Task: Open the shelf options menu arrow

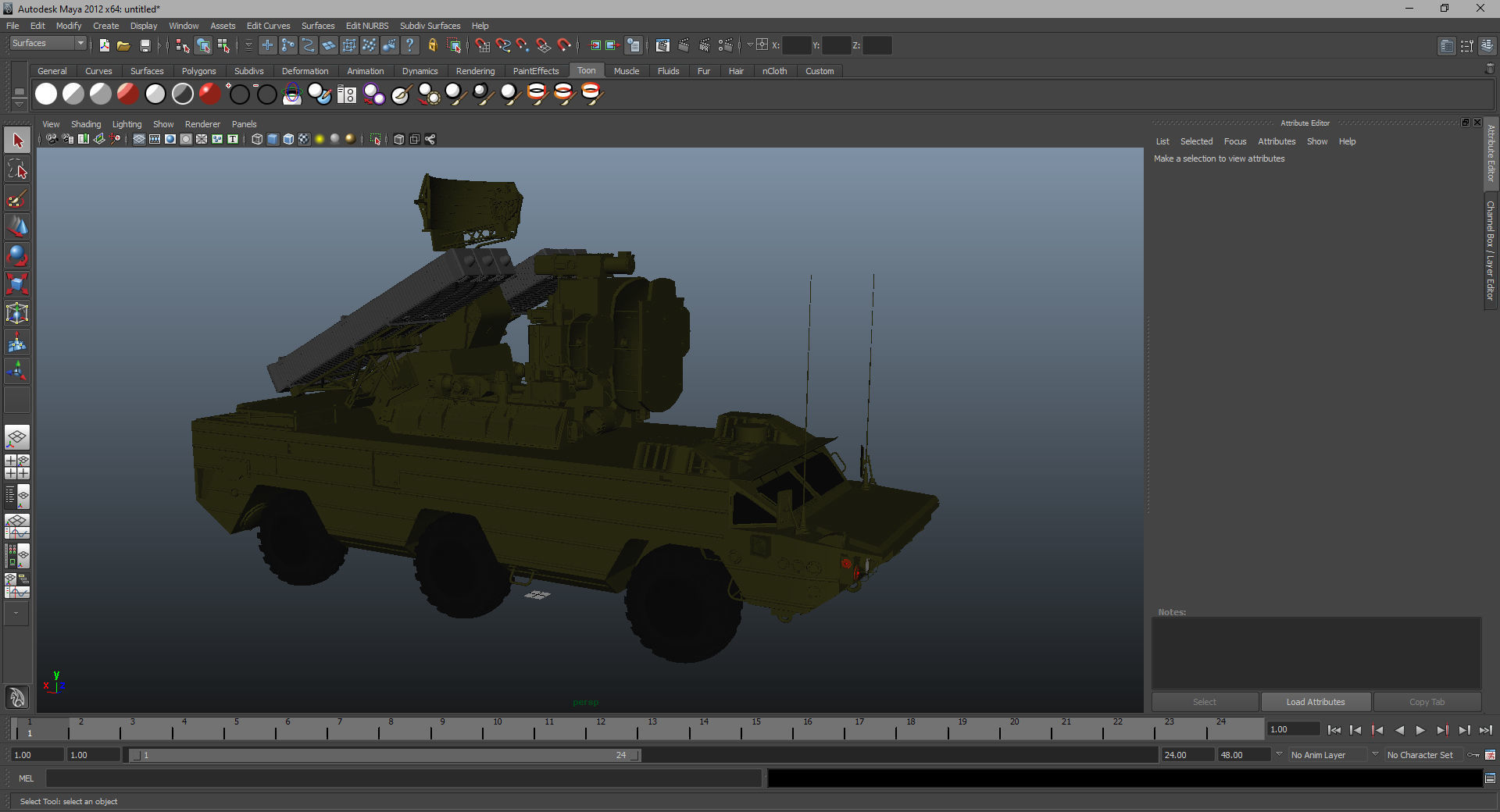Action: 19,103
